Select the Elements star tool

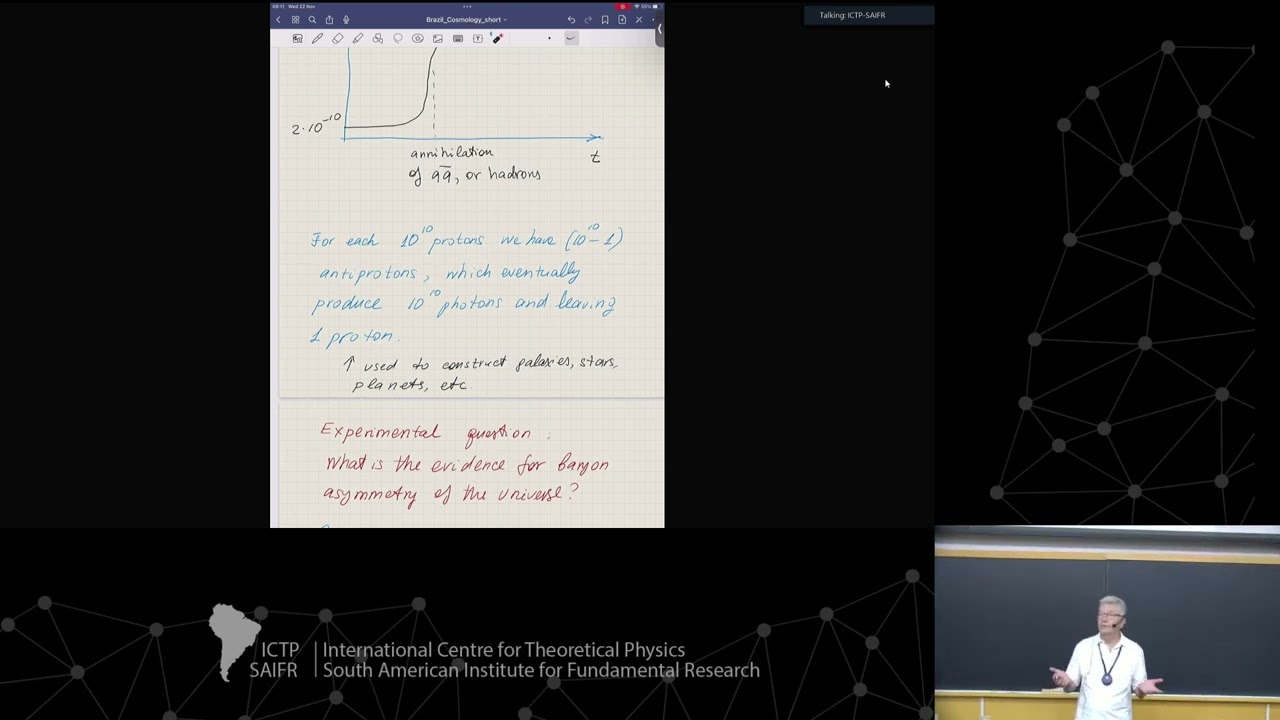coord(417,38)
